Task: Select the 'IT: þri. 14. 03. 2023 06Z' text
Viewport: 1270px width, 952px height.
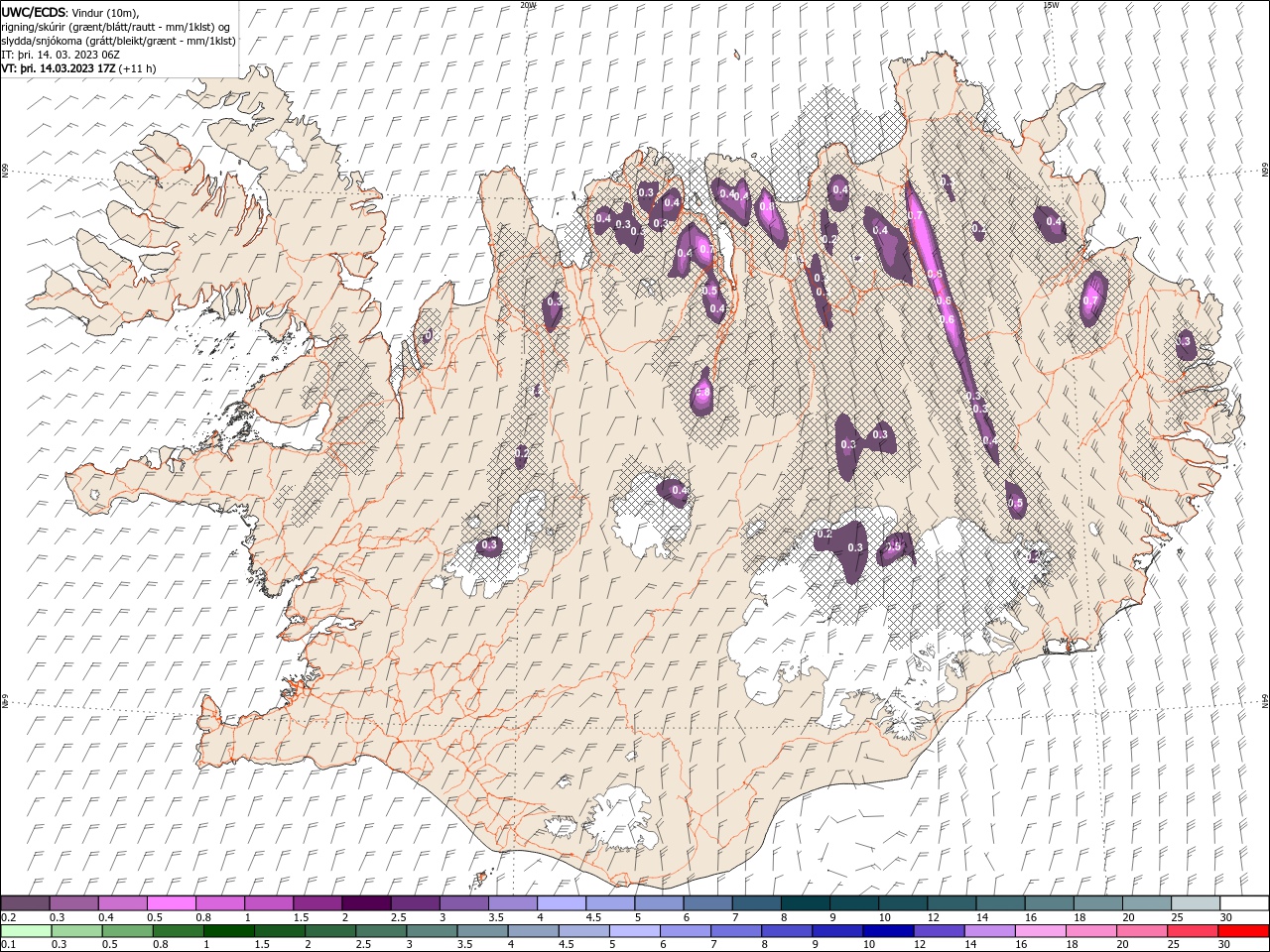Action: [x=63, y=55]
